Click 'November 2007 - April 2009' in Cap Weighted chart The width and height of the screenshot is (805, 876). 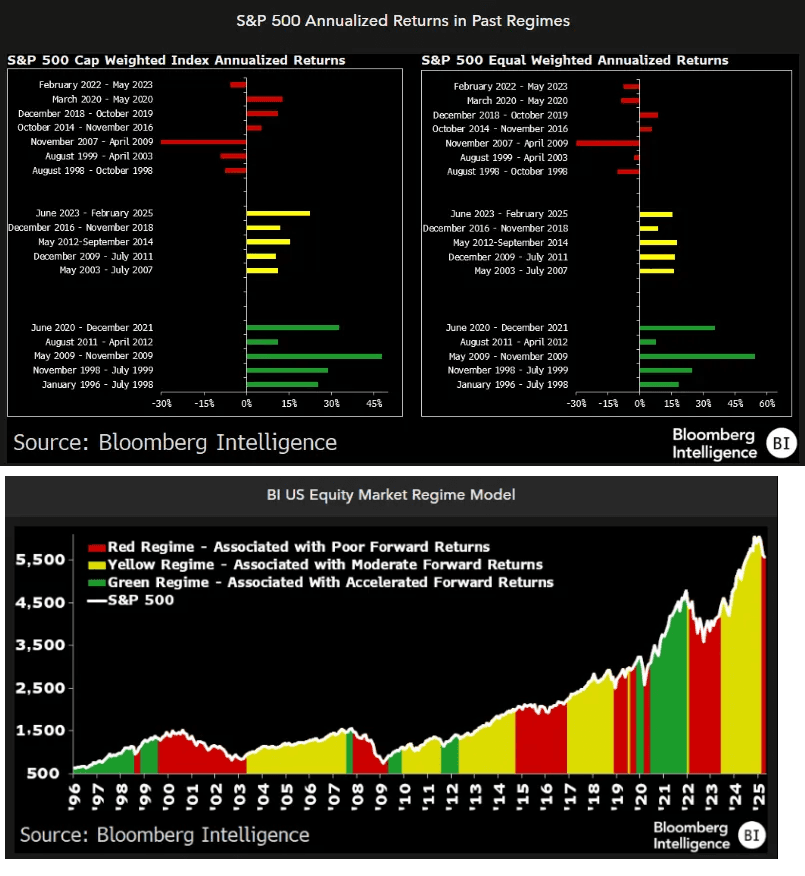point(92,142)
